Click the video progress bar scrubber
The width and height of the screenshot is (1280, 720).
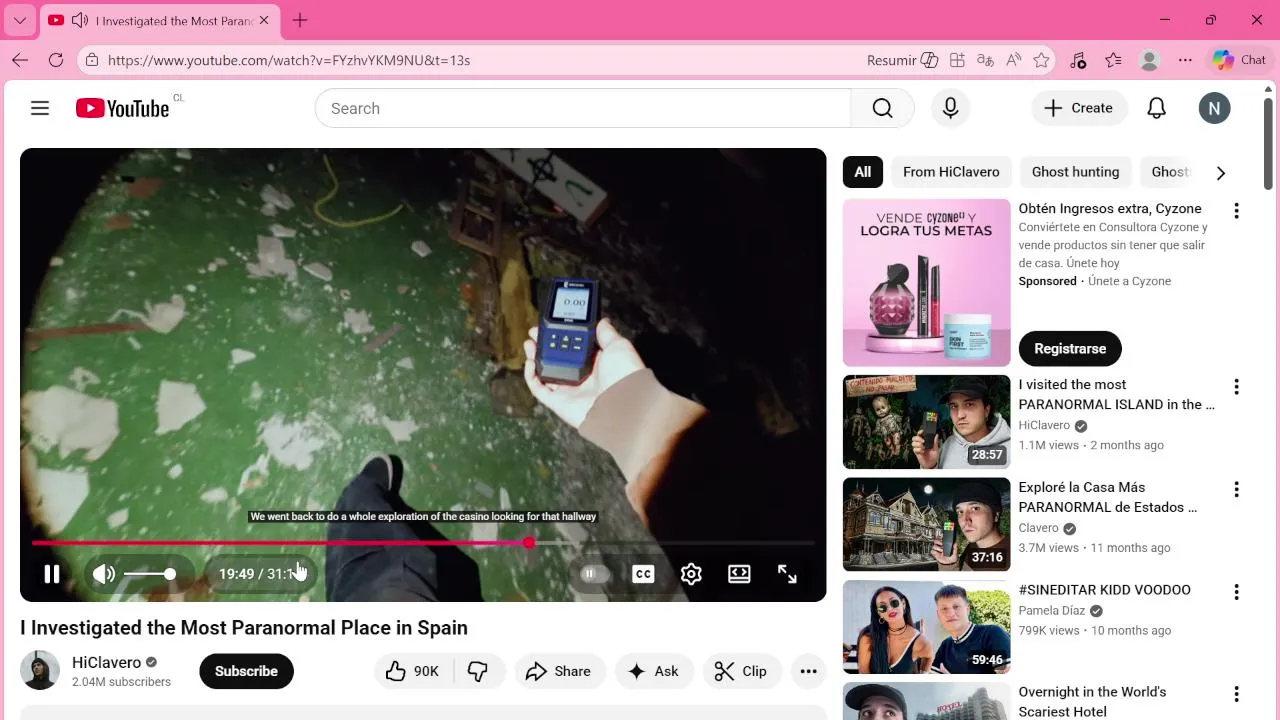(529, 543)
